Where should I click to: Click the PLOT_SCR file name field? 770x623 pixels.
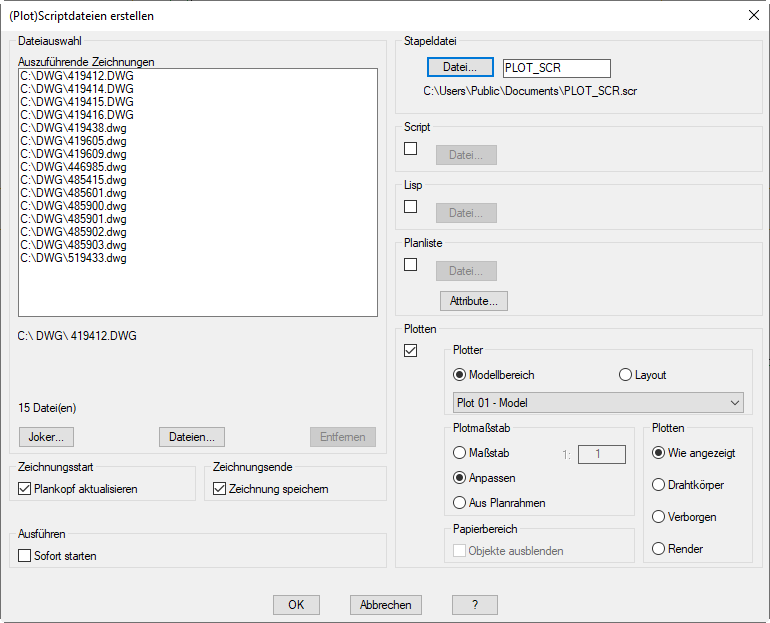click(556, 68)
